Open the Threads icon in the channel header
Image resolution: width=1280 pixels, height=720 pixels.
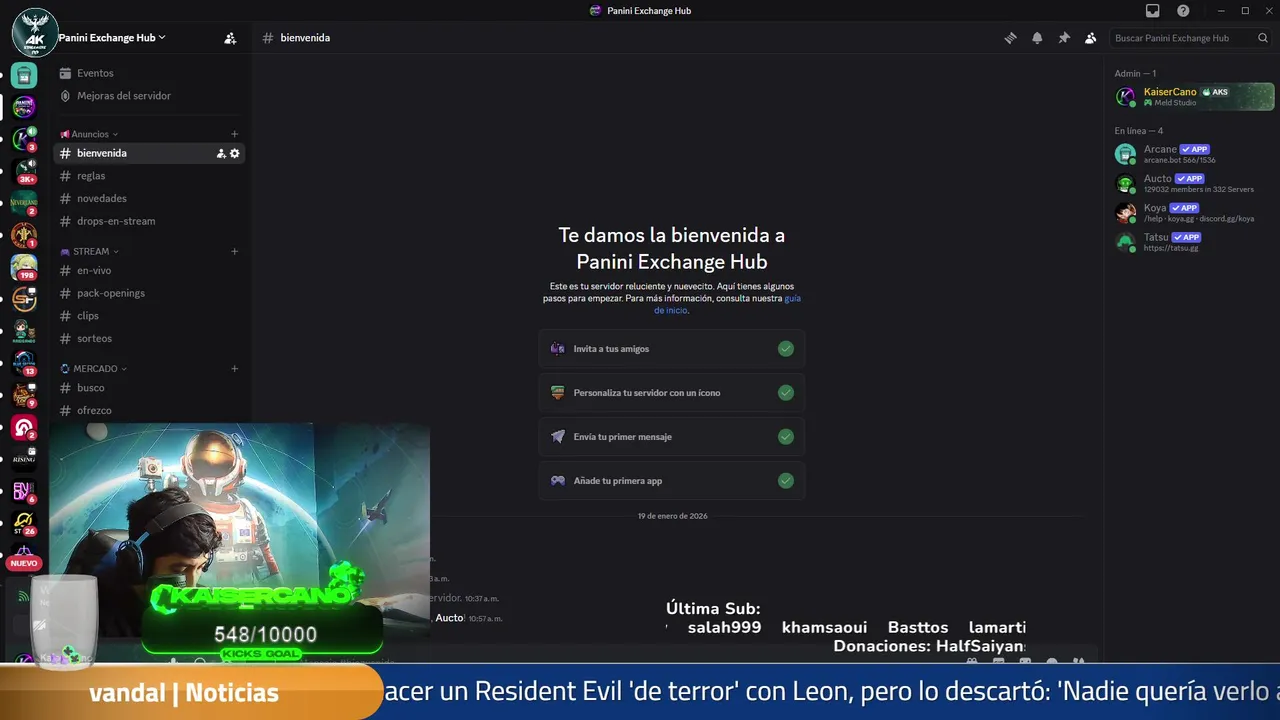(x=1011, y=38)
